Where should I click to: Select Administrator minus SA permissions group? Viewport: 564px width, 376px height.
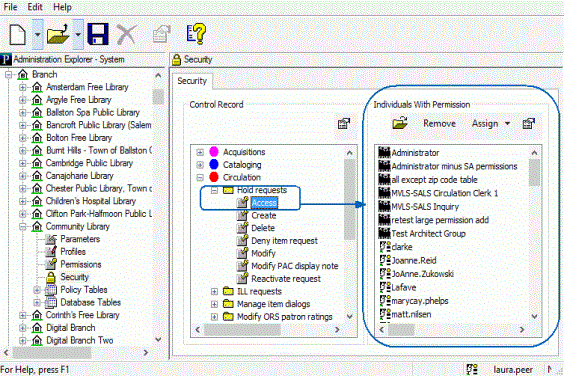454,166
